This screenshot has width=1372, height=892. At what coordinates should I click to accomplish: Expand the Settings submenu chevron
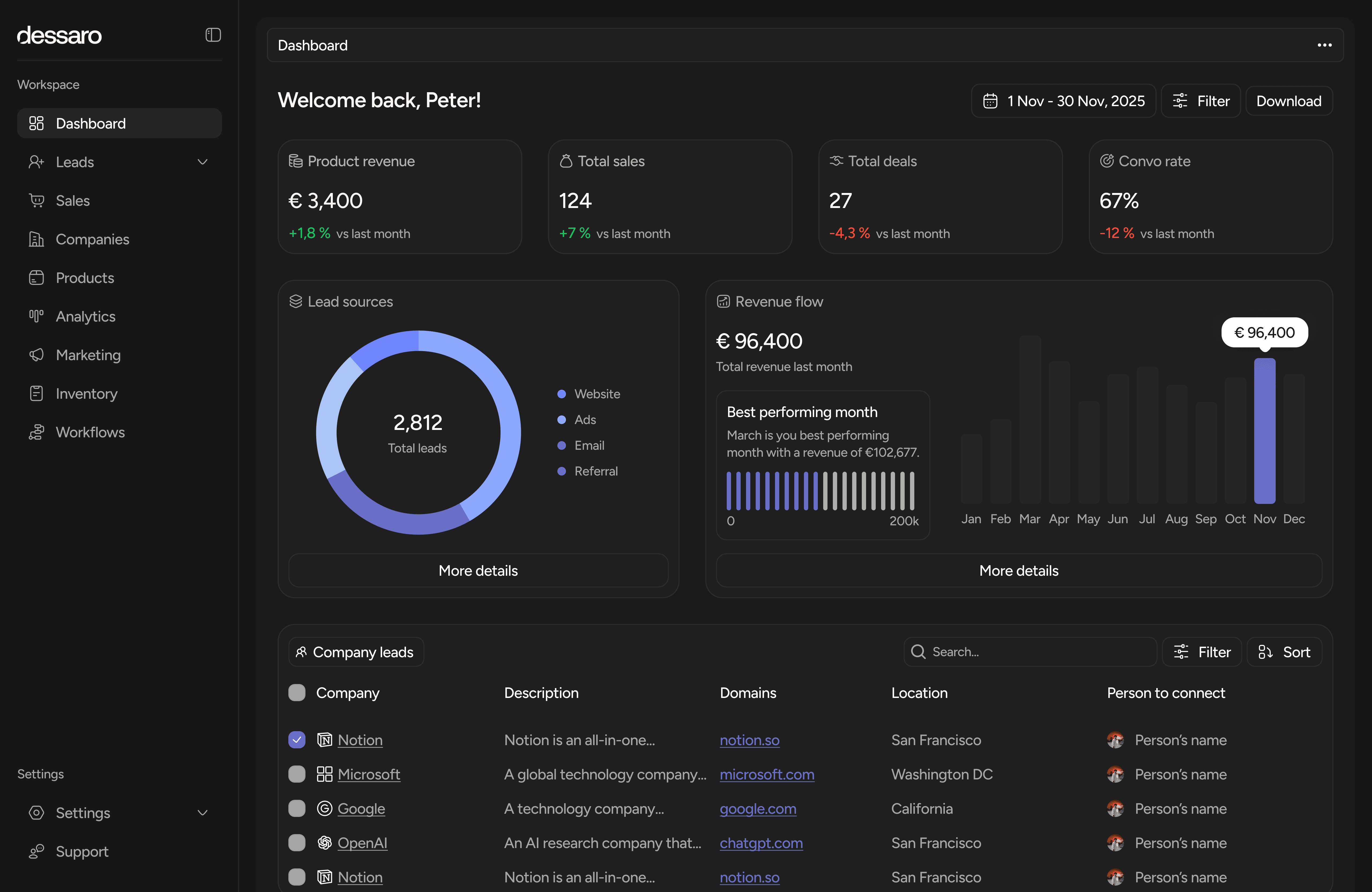point(202,812)
